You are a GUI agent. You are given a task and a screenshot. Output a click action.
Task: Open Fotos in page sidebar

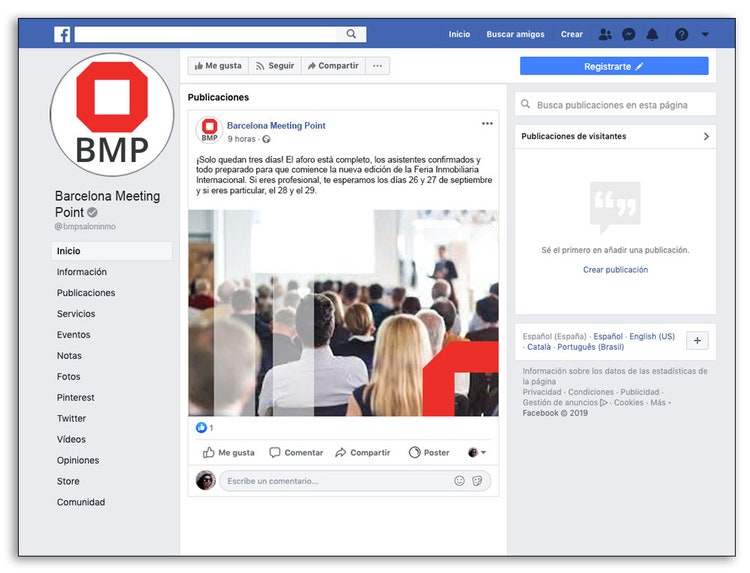coord(68,377)
